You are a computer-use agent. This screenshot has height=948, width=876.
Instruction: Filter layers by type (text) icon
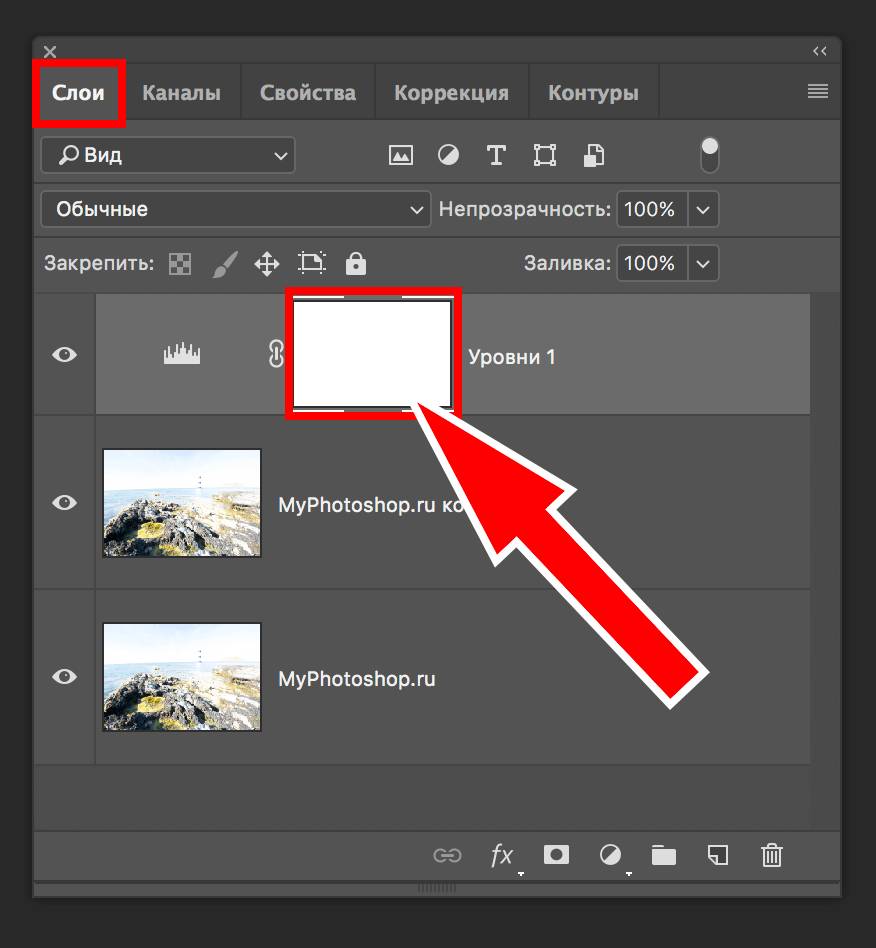(496, 155)
